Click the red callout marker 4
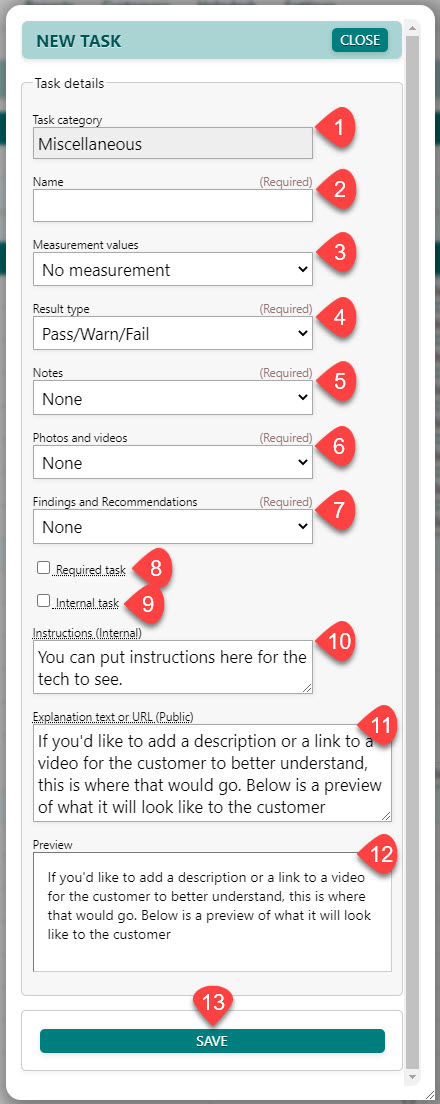The height and width of the screenshot is (1104, 440). tap(338, 318)
